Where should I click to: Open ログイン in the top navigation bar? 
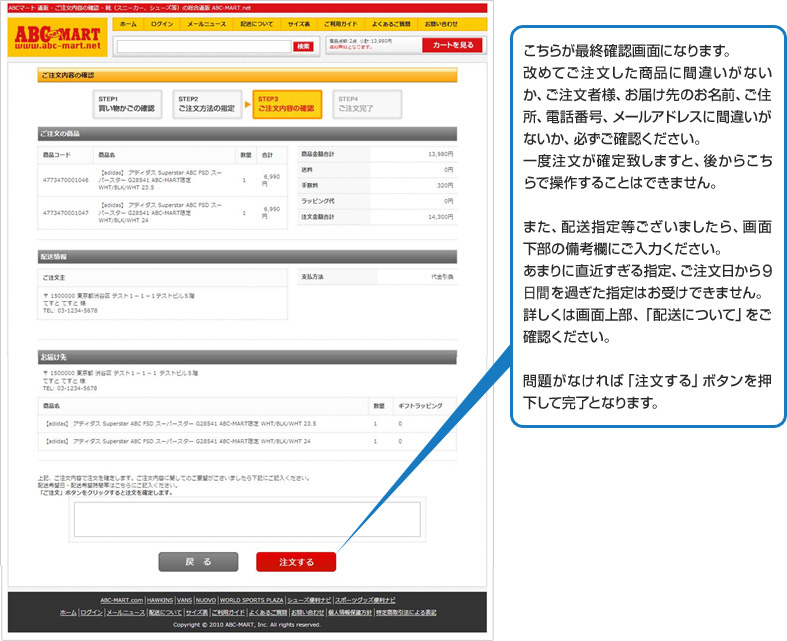pos(162,24)
